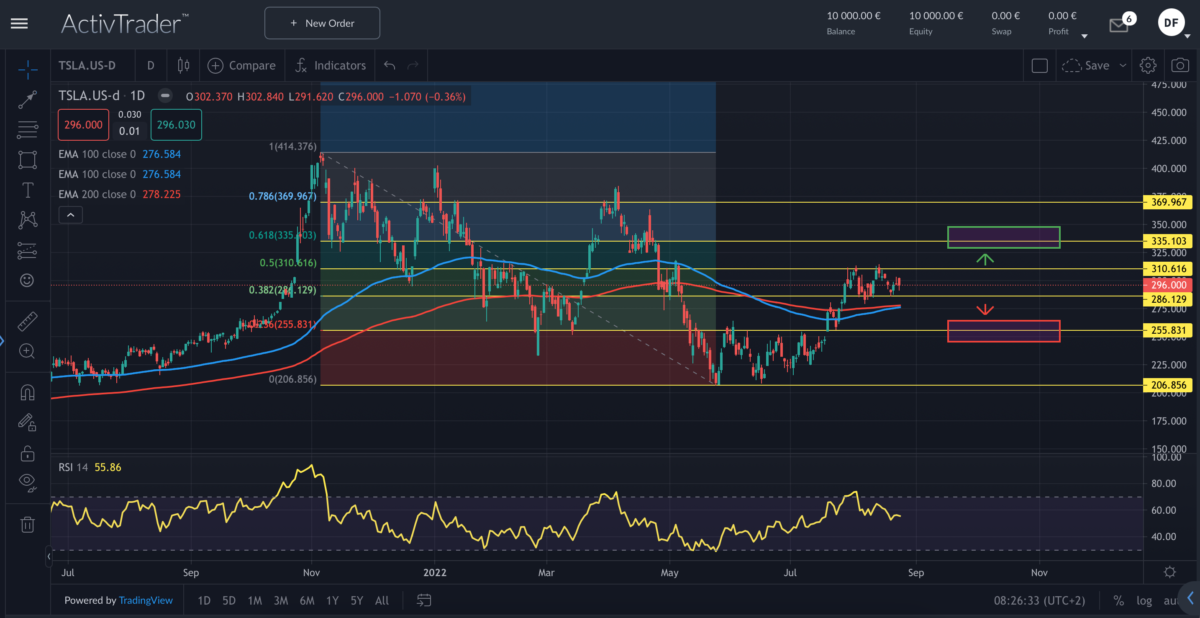Toggle stay in drawing mode
The image size is (1200, 618).
[28, 423]
